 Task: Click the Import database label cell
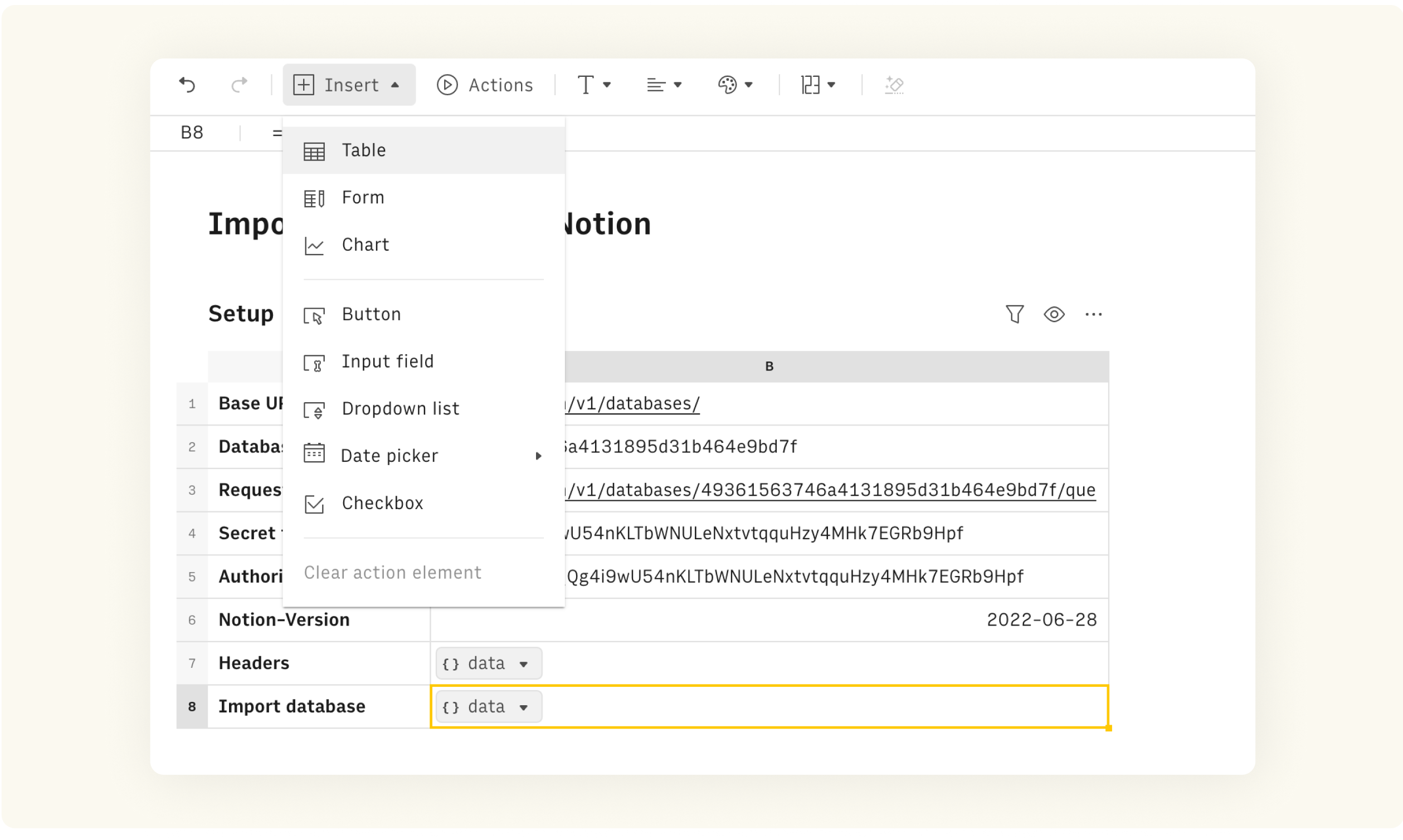point(319,707)
